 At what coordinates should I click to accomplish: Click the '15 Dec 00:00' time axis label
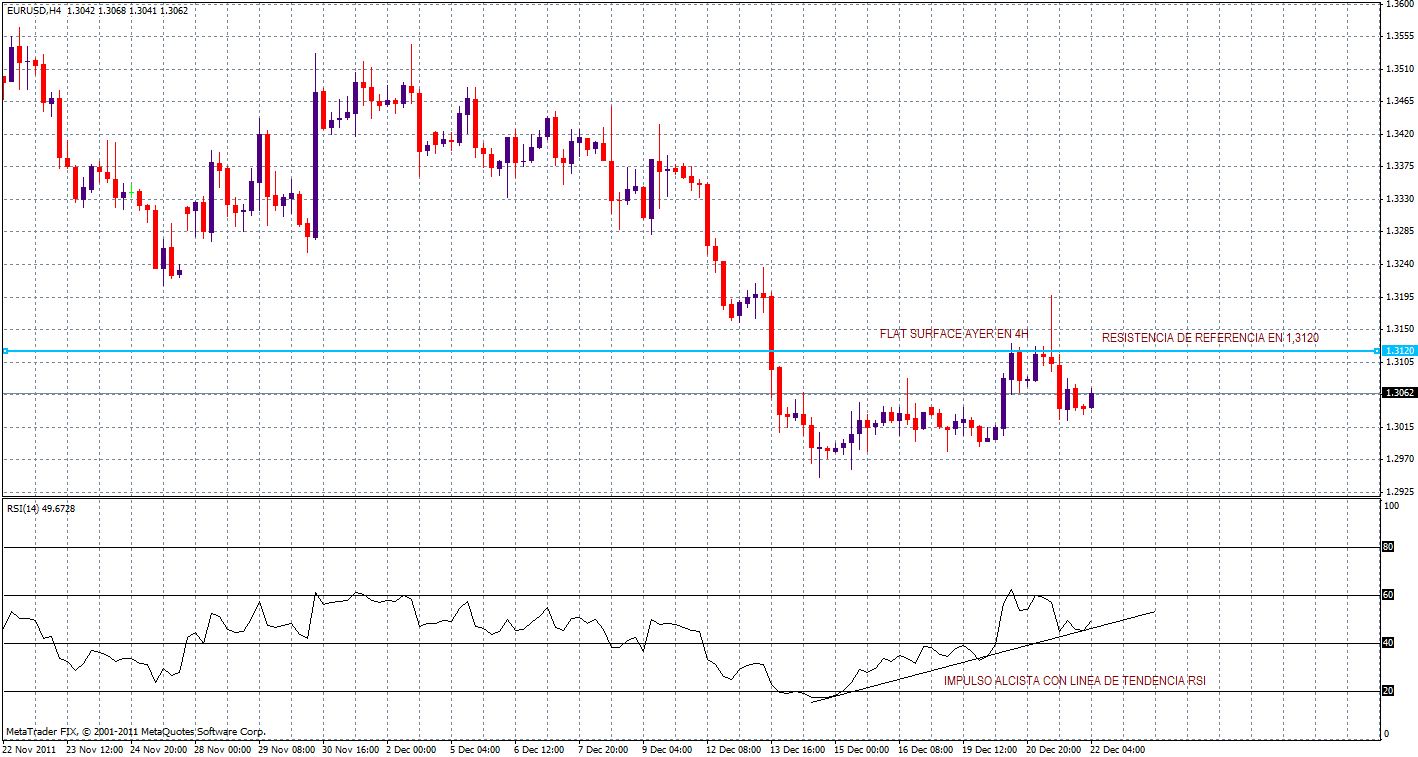861,749
